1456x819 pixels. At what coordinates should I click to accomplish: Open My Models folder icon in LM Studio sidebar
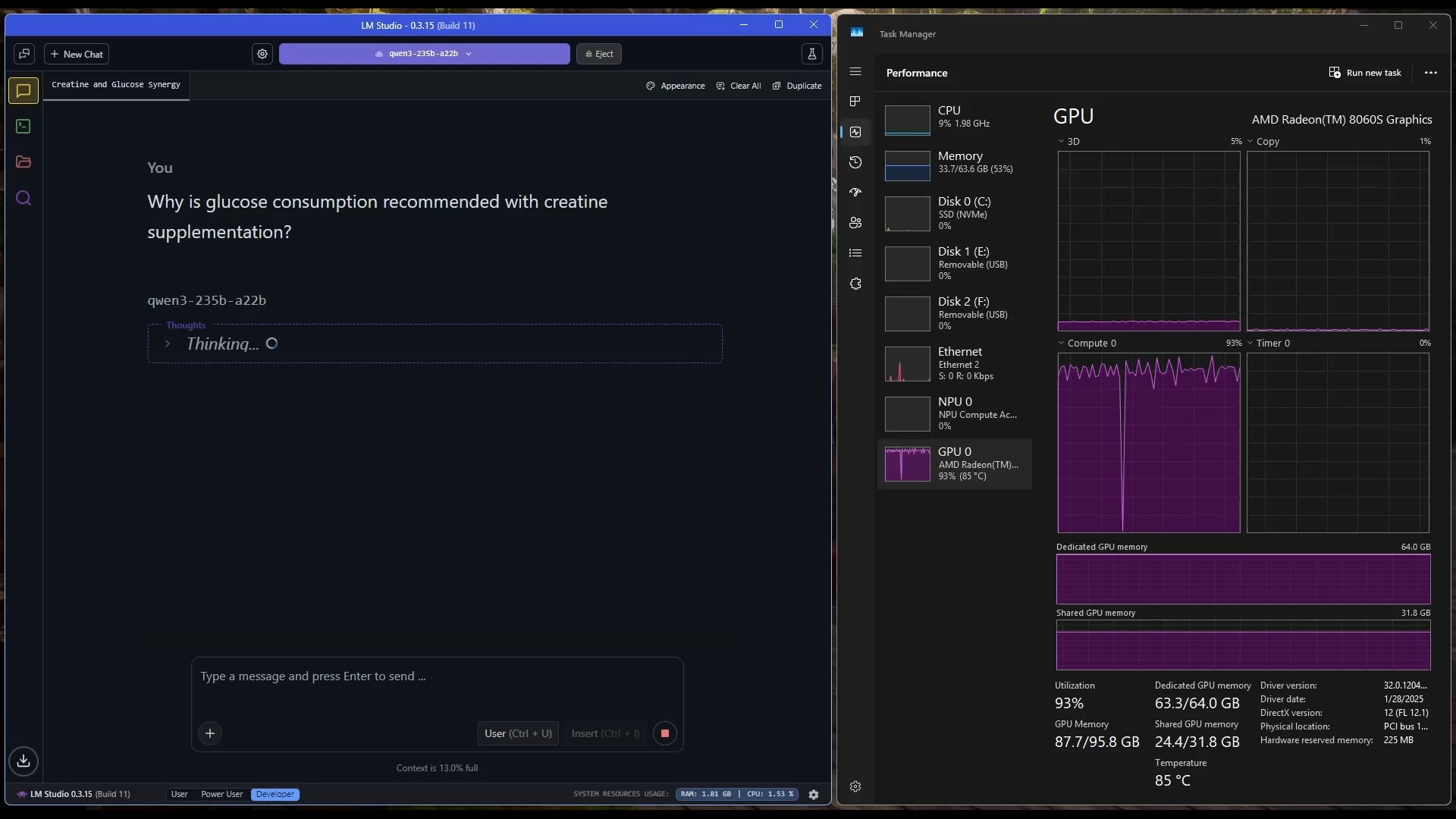(x=24, y=162)
